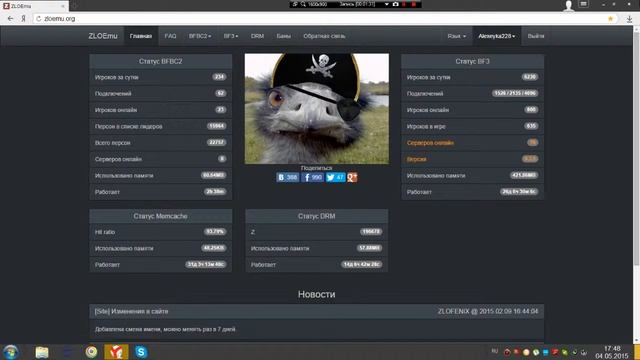640x360 pixels.
Task: Open Skype from the taskbar
Action: pyautogui.click(x=141, y=352)
